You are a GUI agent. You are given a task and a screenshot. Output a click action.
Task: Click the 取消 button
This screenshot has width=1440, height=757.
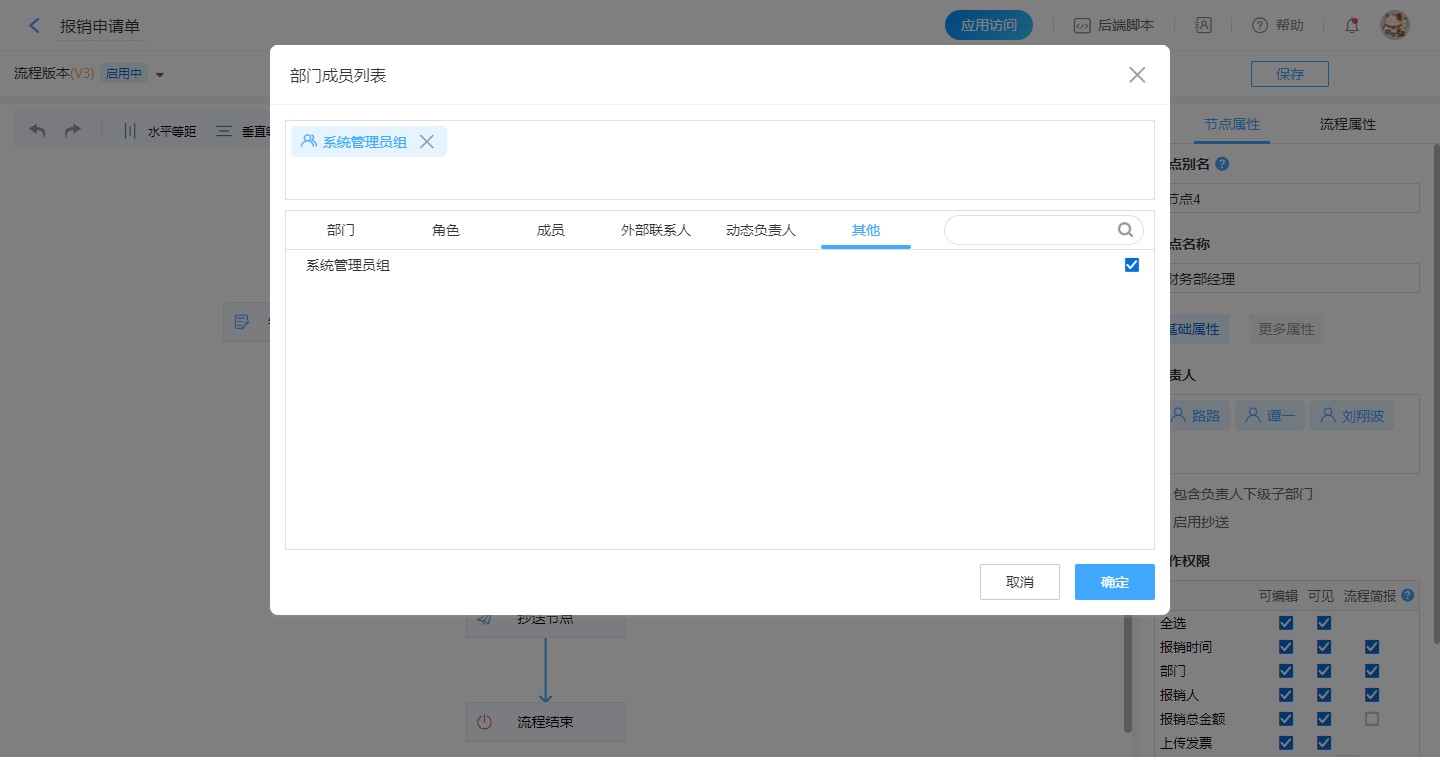coord(1019,582)
